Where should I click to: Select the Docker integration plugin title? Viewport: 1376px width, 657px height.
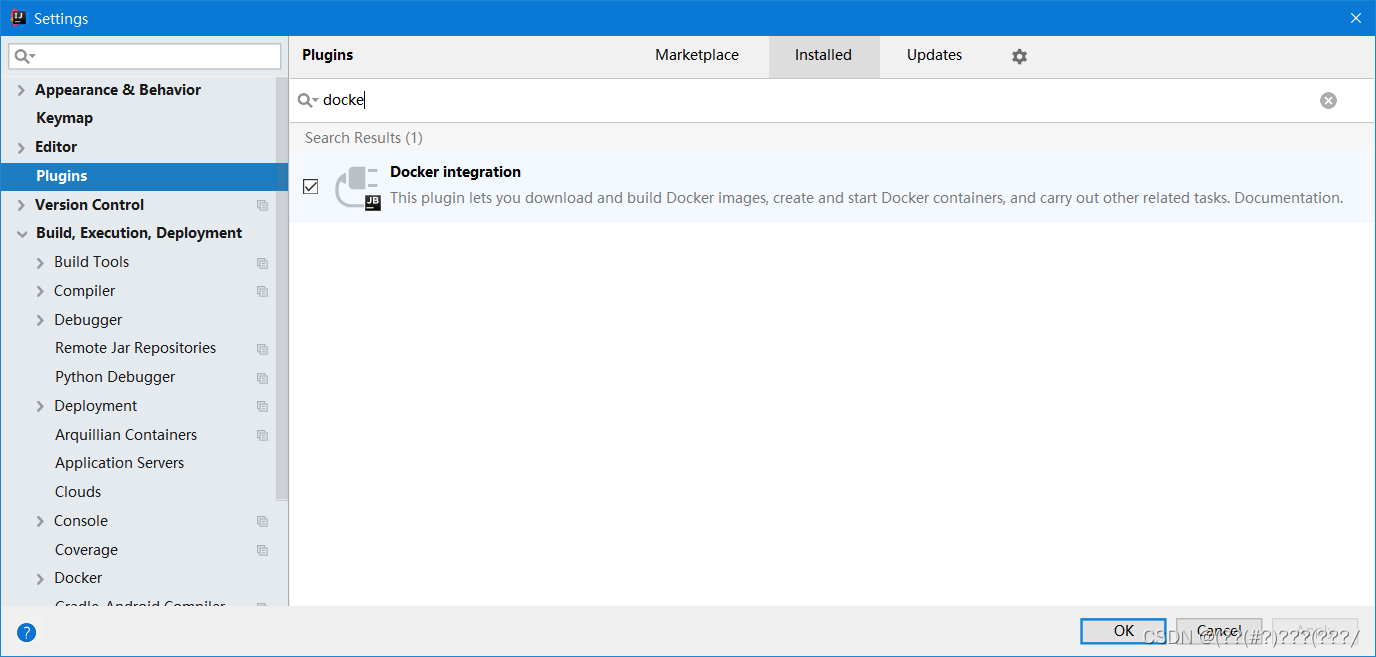point(455,172)
